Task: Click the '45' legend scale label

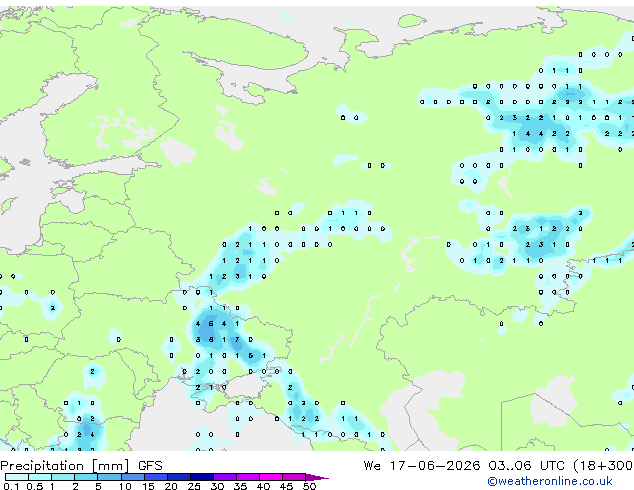Action: point(286,486)
